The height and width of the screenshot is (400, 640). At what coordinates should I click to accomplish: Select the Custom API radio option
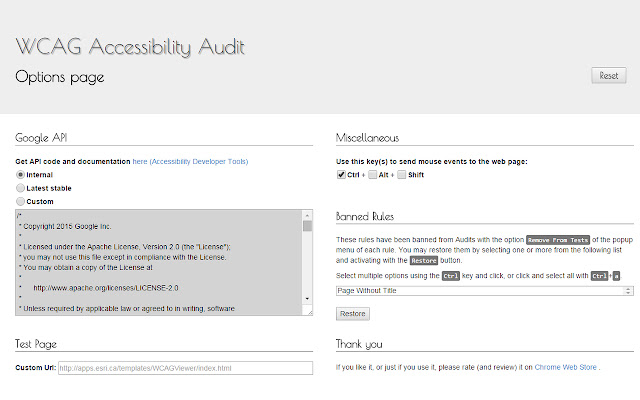(21, 201)
